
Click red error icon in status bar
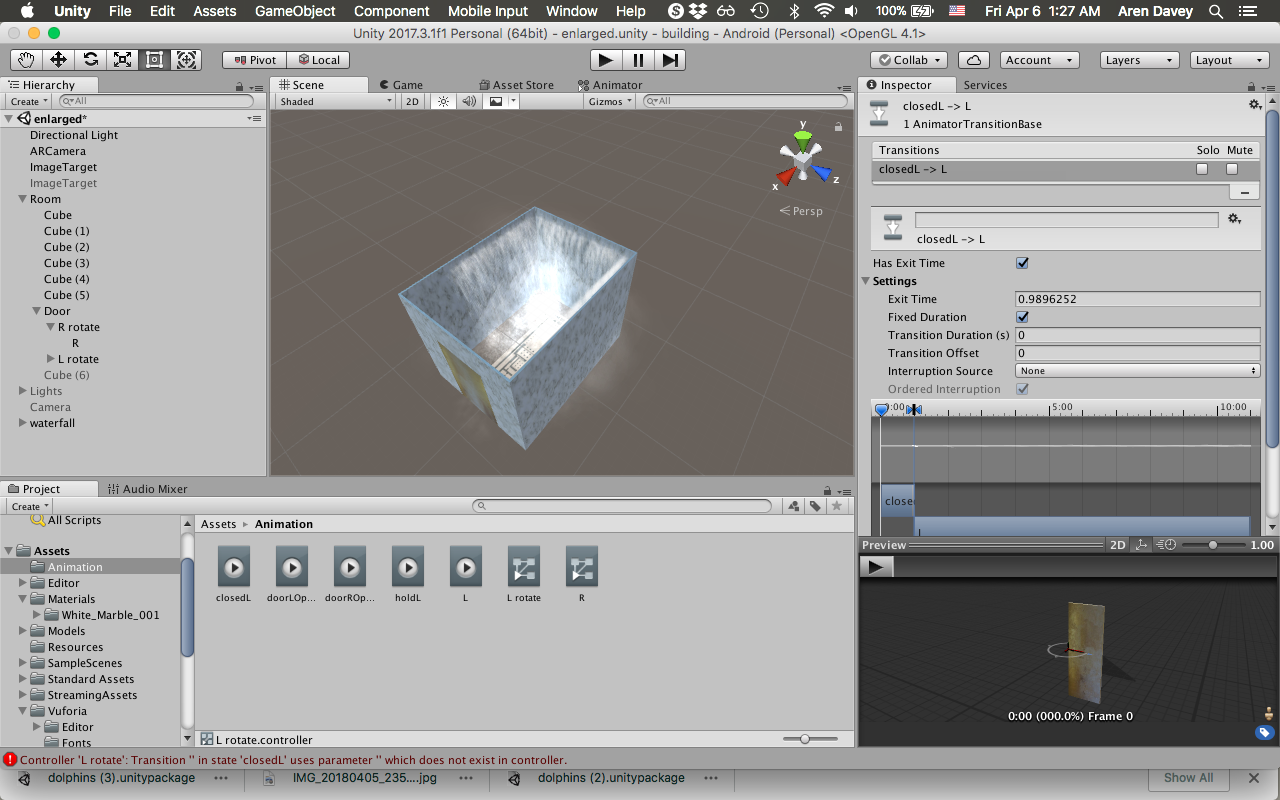[x=9, y=760]
